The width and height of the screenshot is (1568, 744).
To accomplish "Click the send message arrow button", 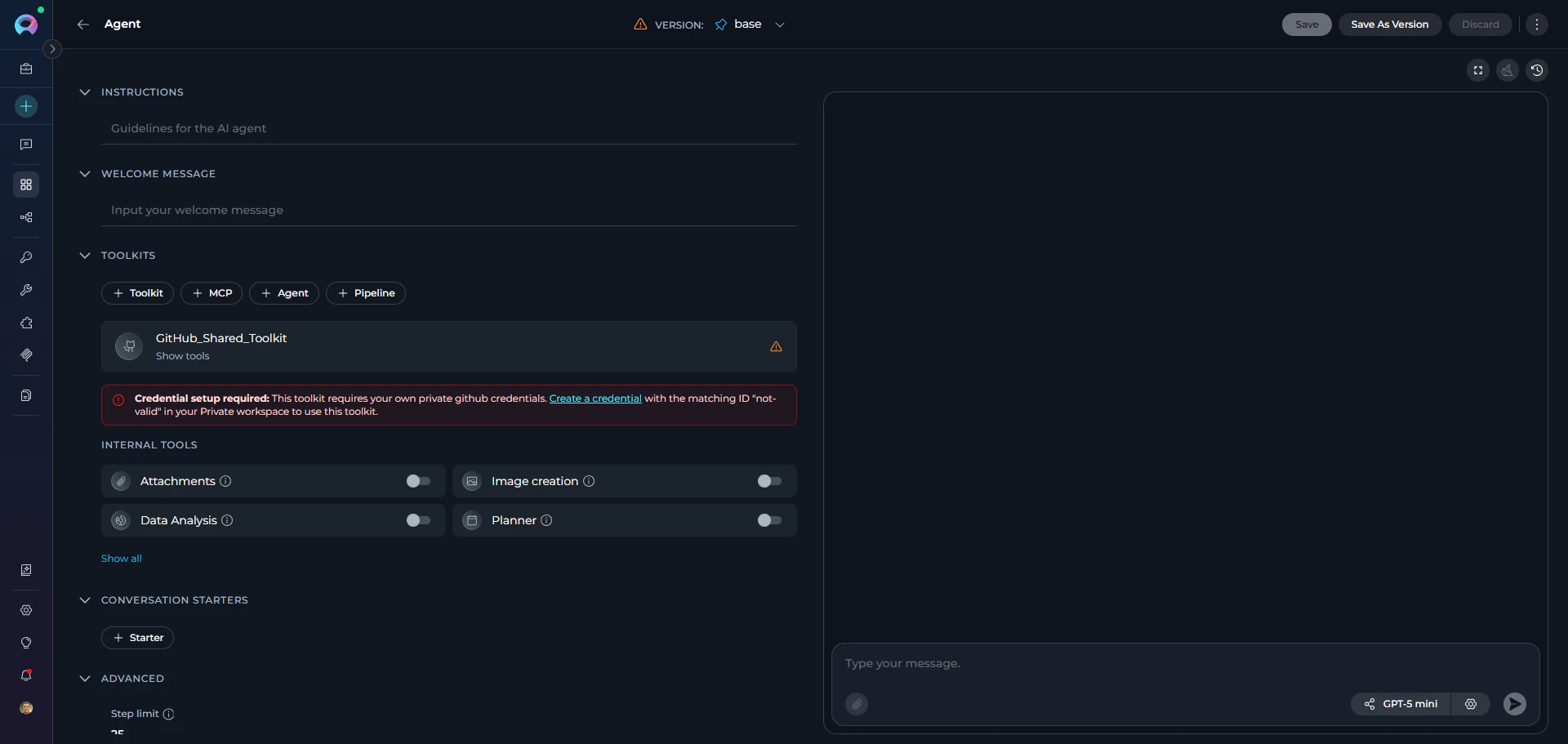I will point(1515,704).
